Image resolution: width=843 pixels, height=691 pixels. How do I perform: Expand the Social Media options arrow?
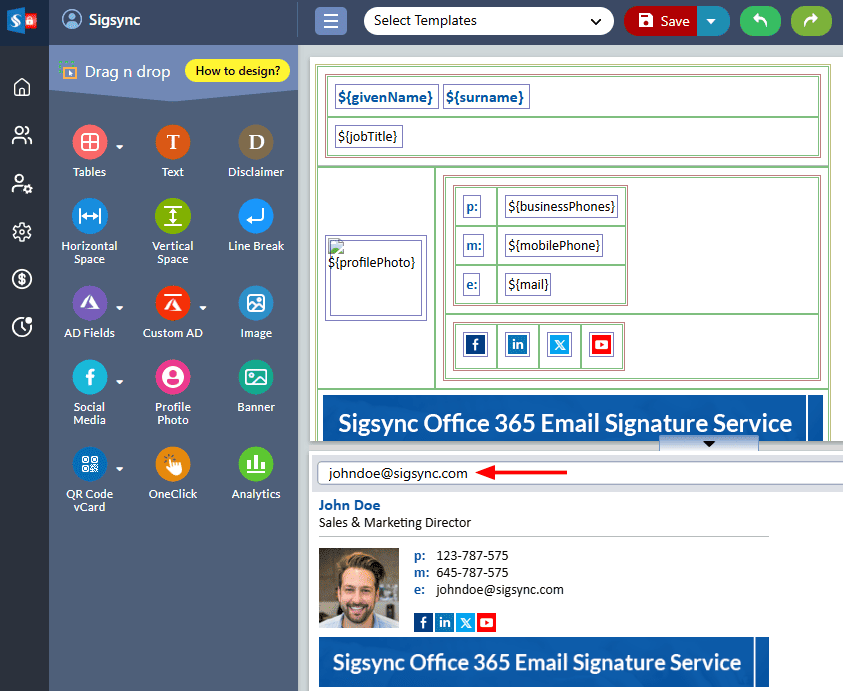click(120, 381)
